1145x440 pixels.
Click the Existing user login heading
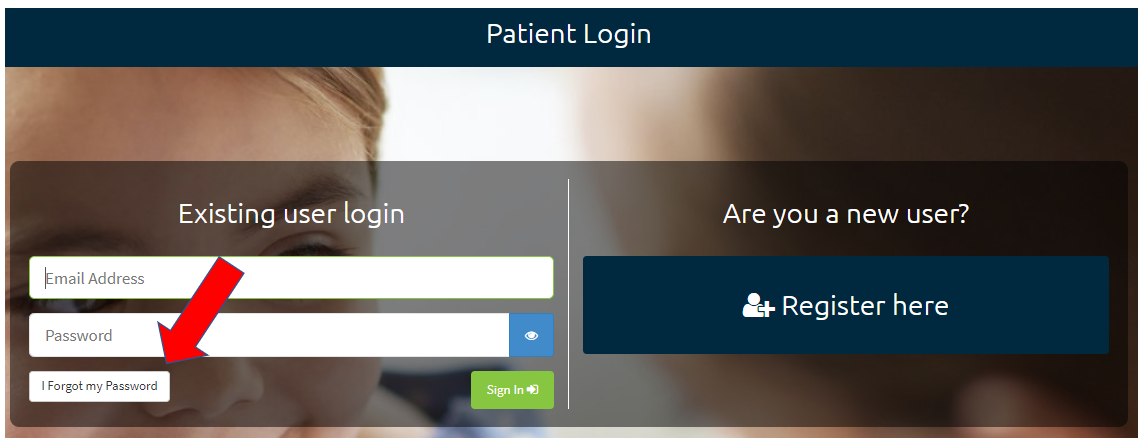coord(291,214)
